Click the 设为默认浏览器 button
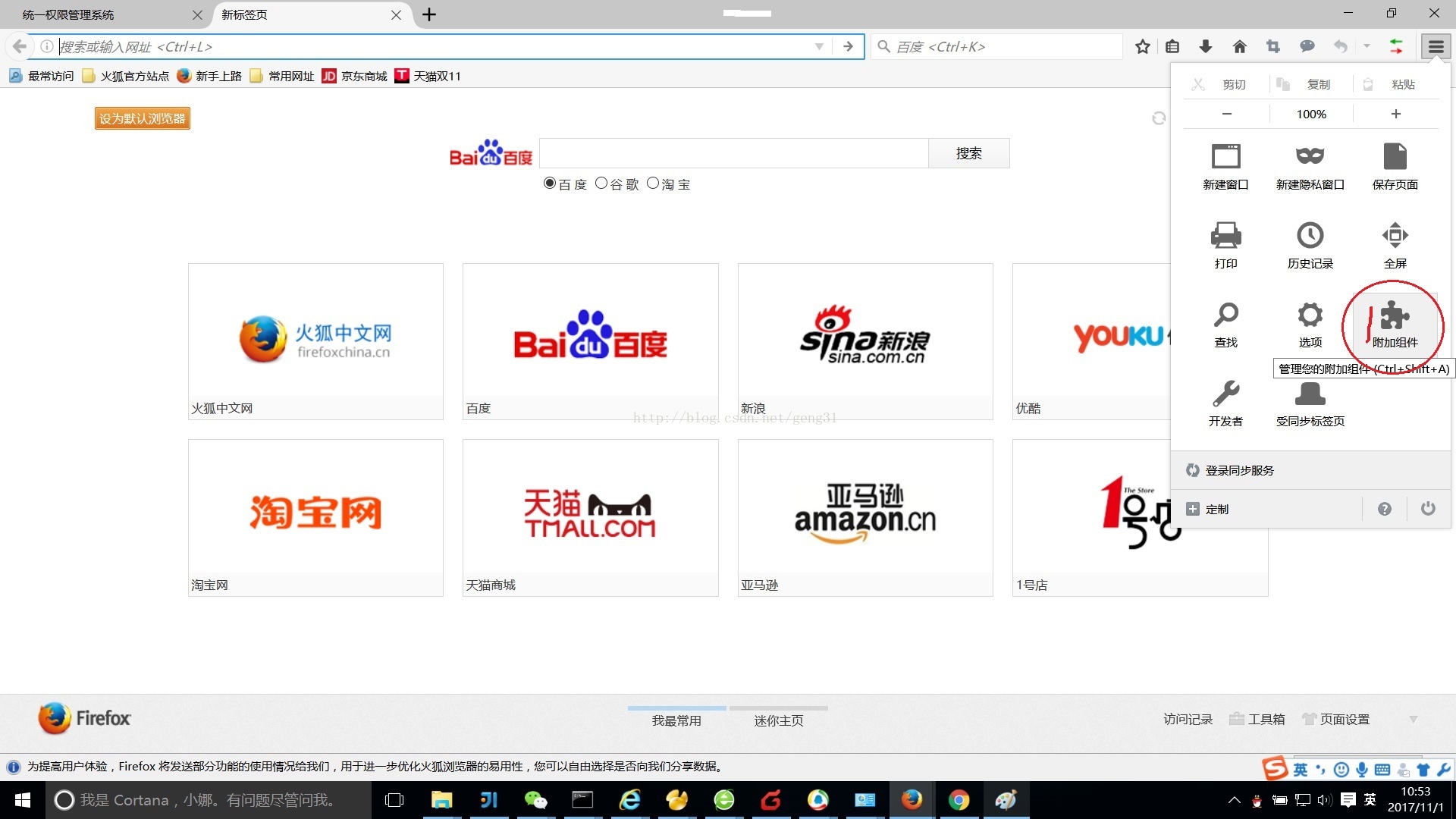This screenshot has width=1456, height=819. click(143, 118)
